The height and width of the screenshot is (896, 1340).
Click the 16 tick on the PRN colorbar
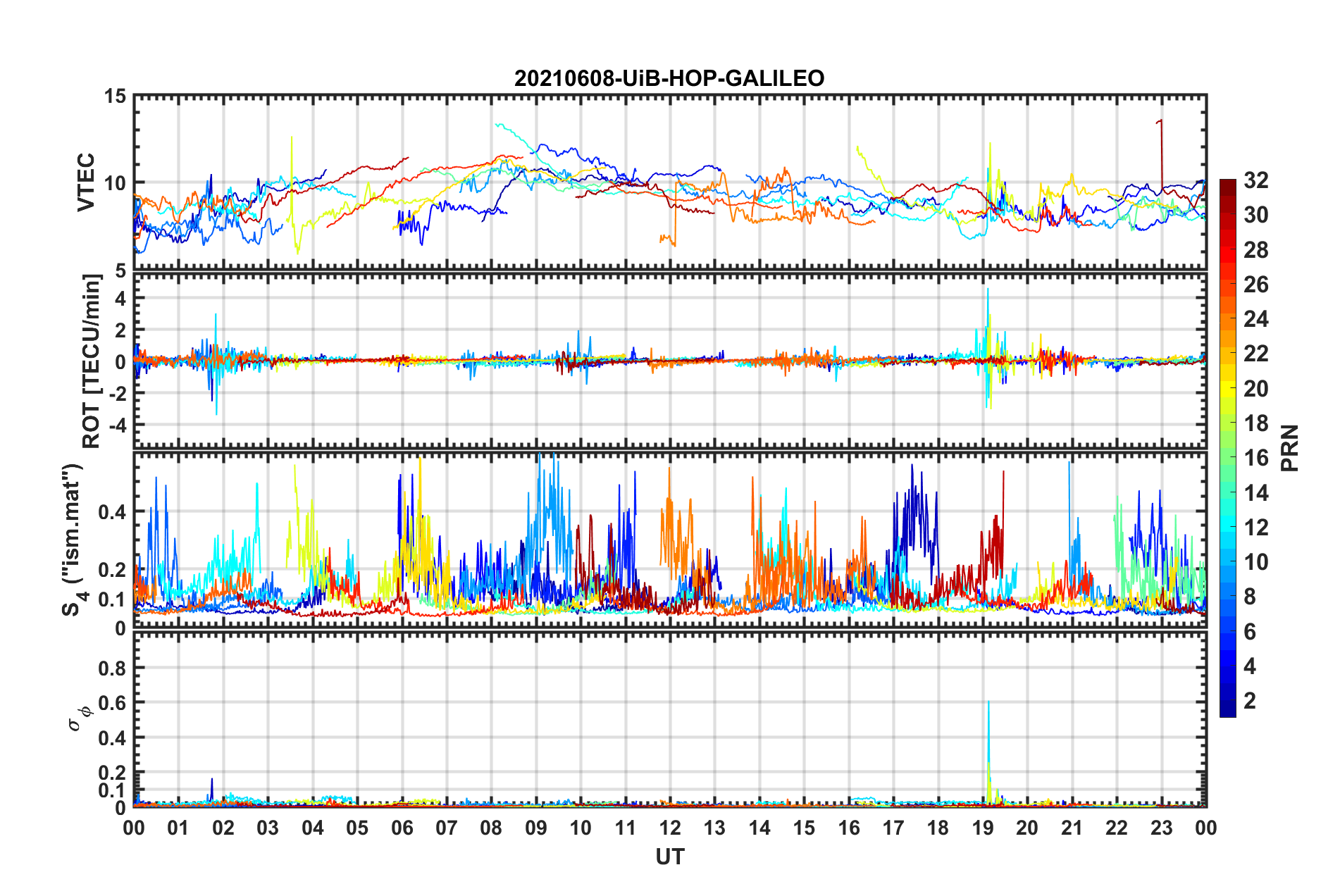pyautogui.click(x=1256, y=458)
